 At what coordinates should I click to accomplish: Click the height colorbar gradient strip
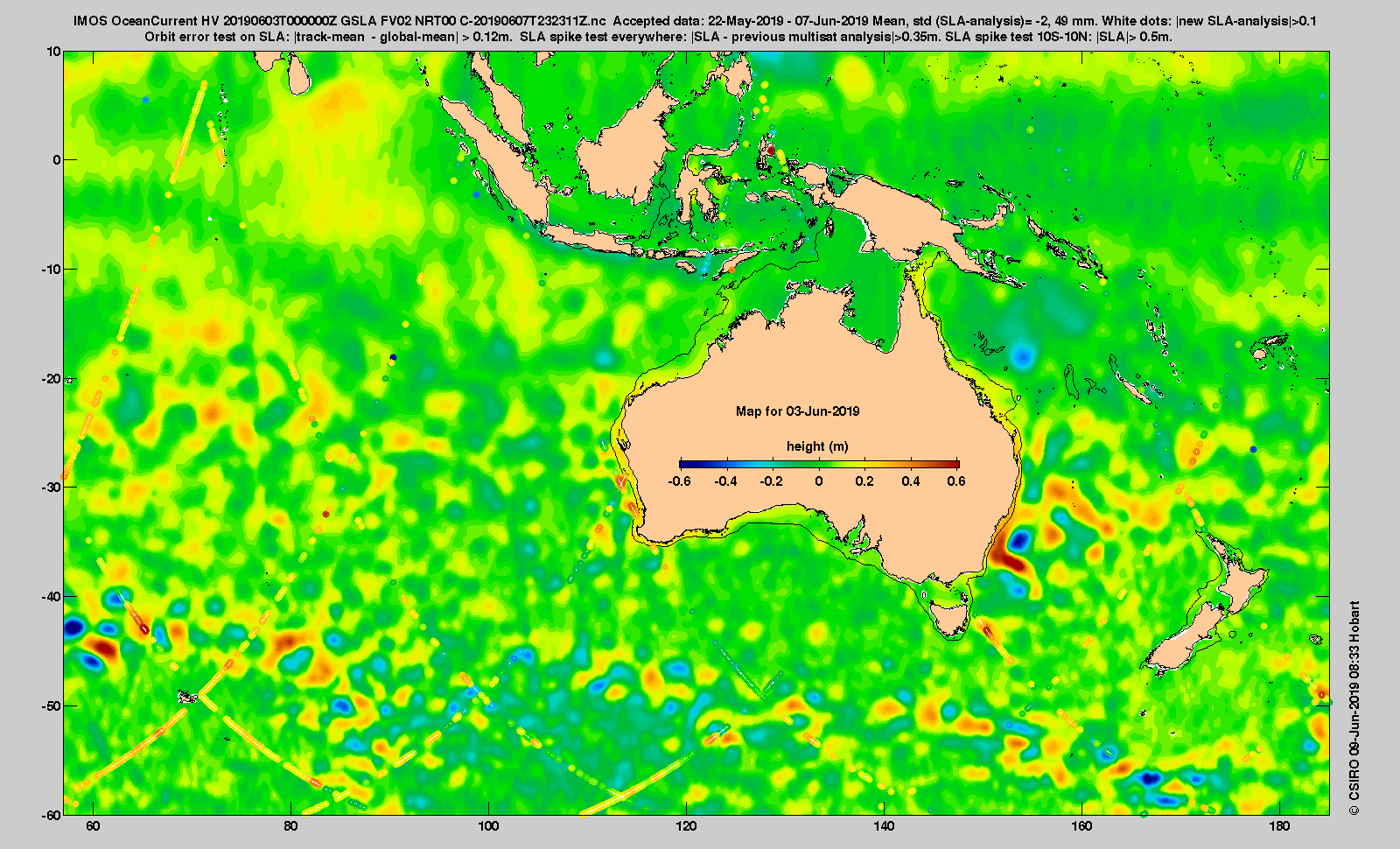819,464
